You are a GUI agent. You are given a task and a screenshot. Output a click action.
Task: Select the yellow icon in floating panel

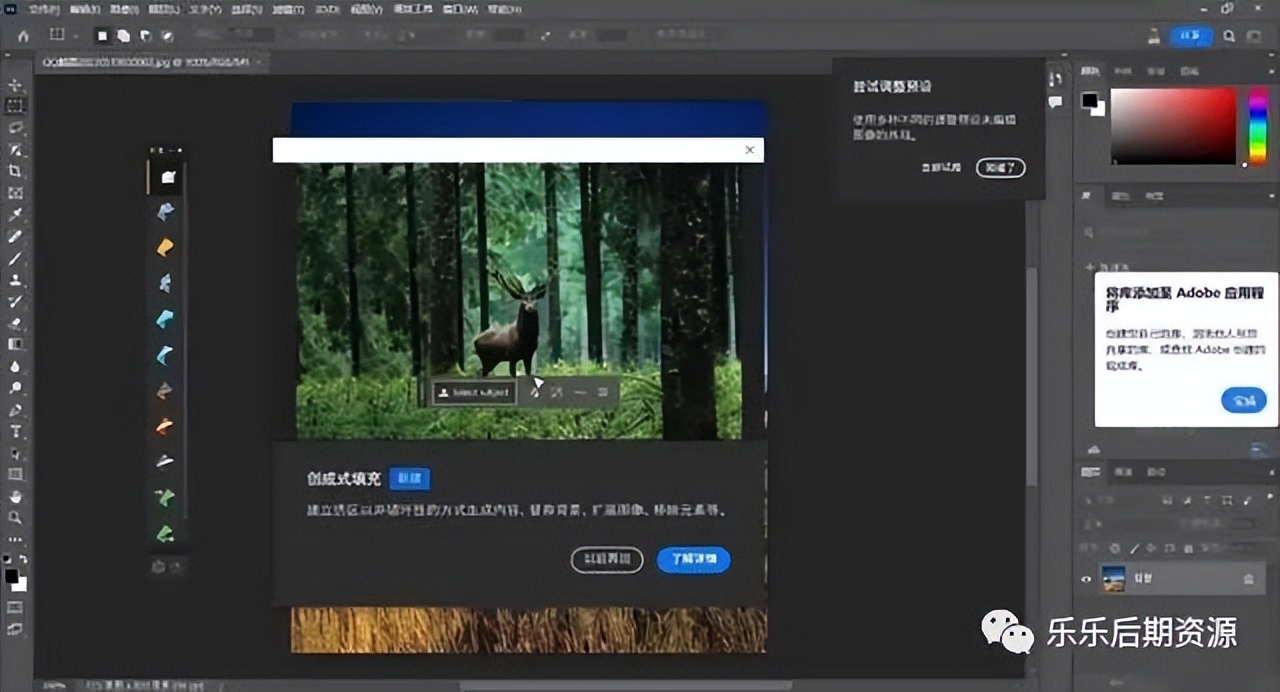click(x=165, y=247)
